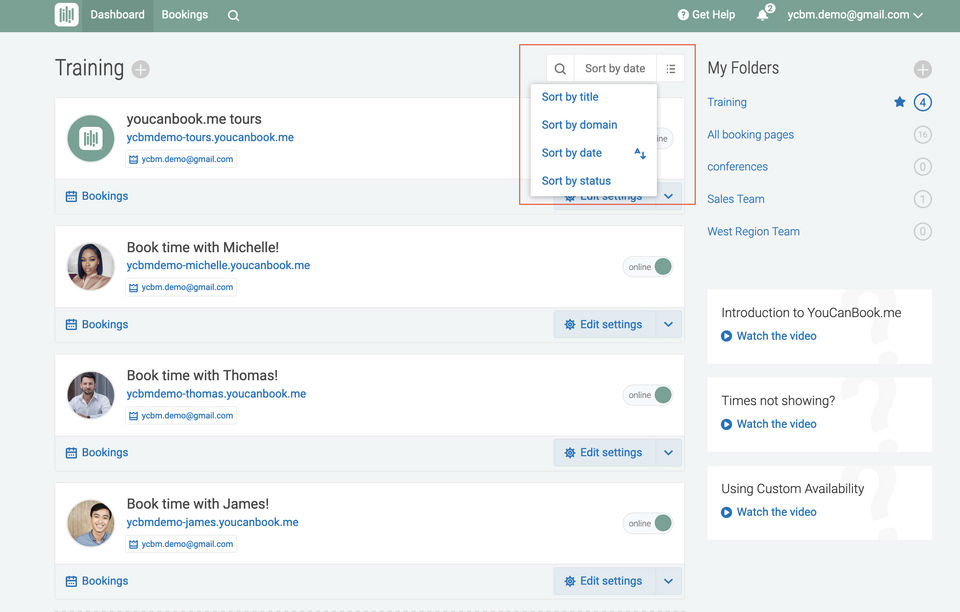Click the list view icon beside sort
The image size is (960, 612).
pos(671,69)
